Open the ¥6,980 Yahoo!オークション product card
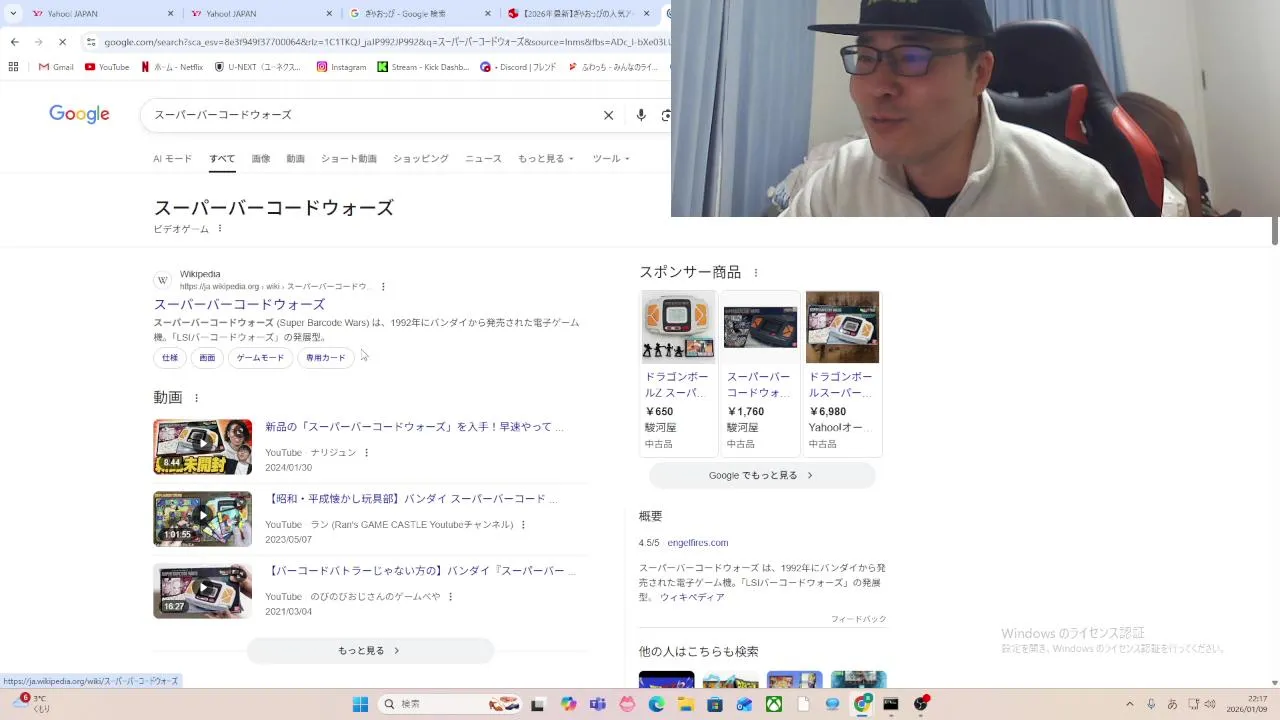The image size is (1280, 720). pos(842,373)
